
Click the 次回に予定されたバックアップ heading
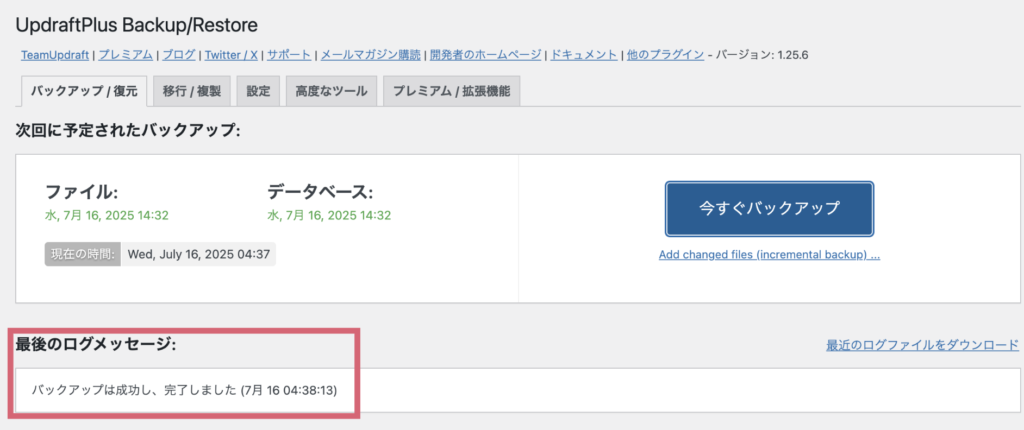(128, 130)
